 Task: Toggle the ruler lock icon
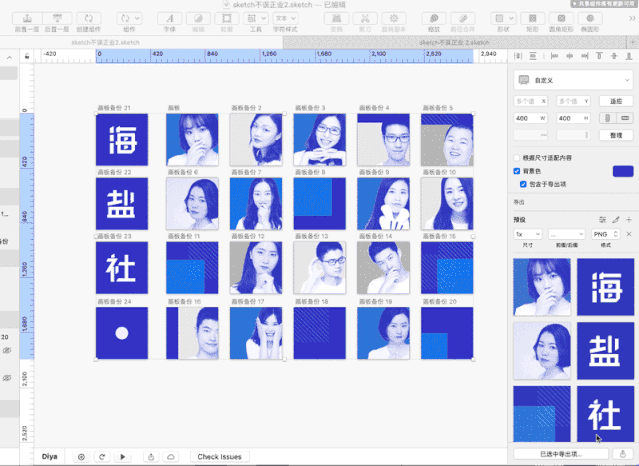(27, 56)
